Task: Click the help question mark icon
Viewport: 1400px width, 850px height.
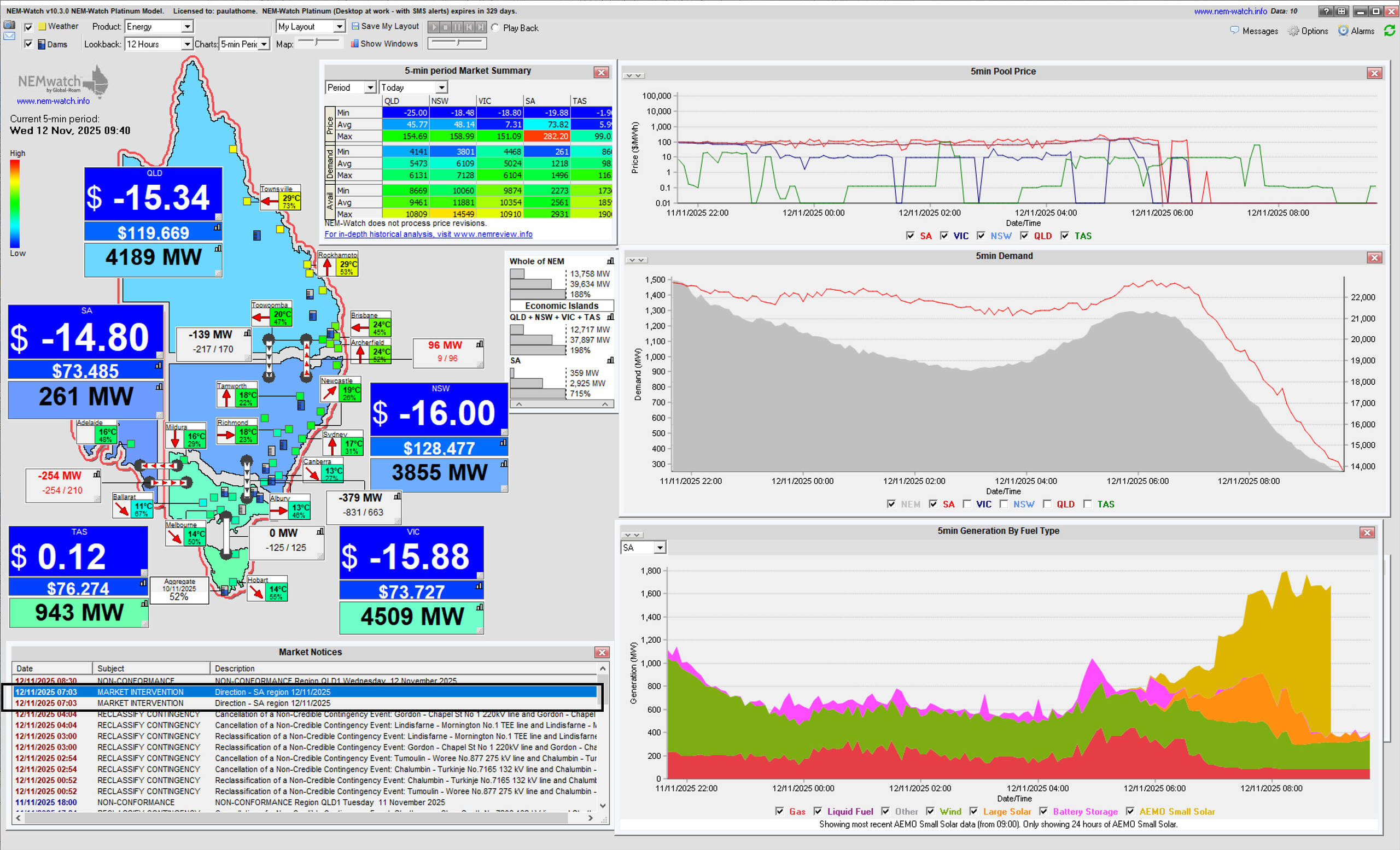Action: (1326, 11)
